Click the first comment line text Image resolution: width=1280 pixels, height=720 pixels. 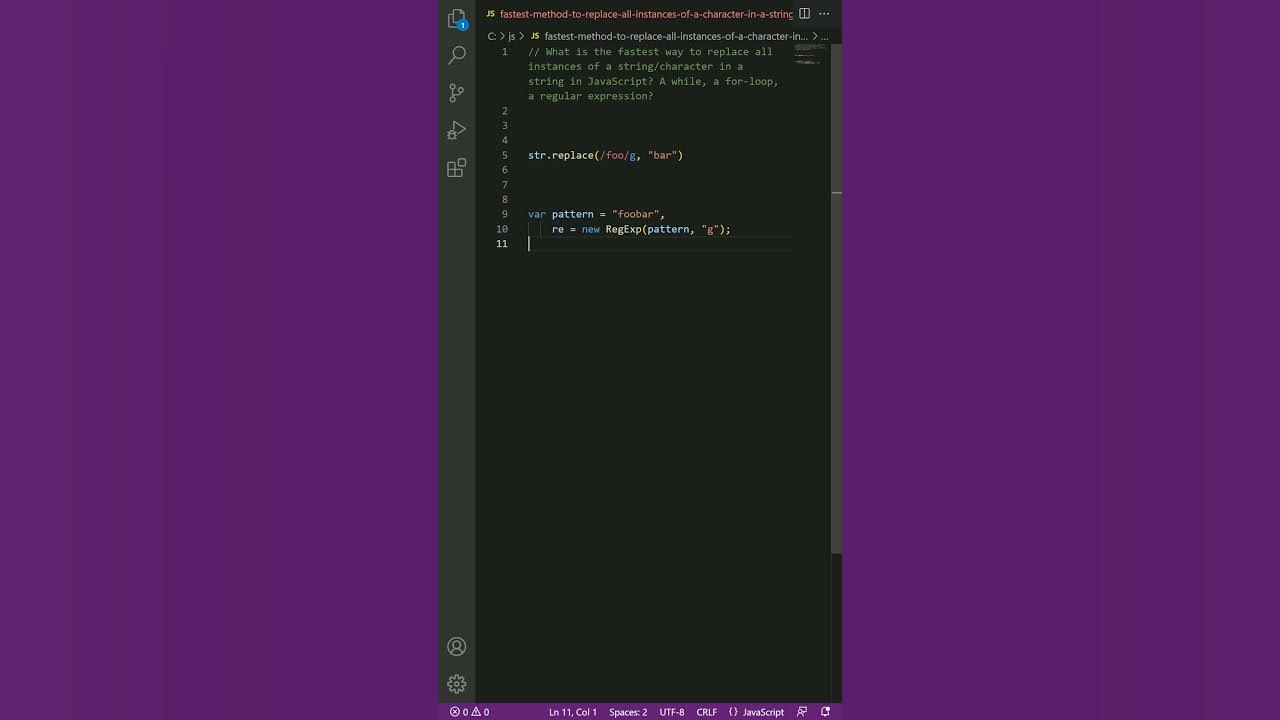coord(650,52)
